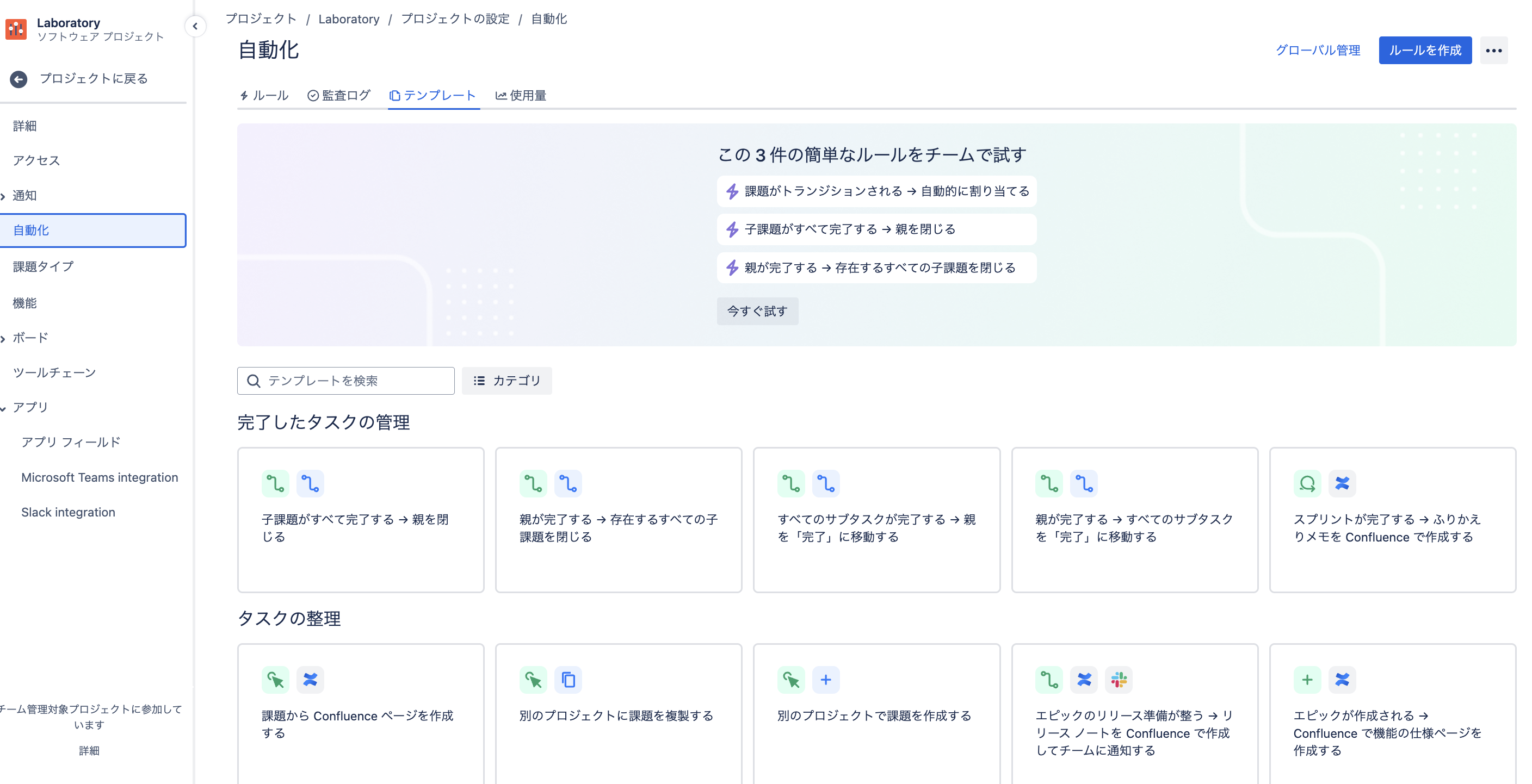Click the copy icon on the issue duplication template
The height and width of the screenshot is (784, 1532).
[x=568, y=680]
